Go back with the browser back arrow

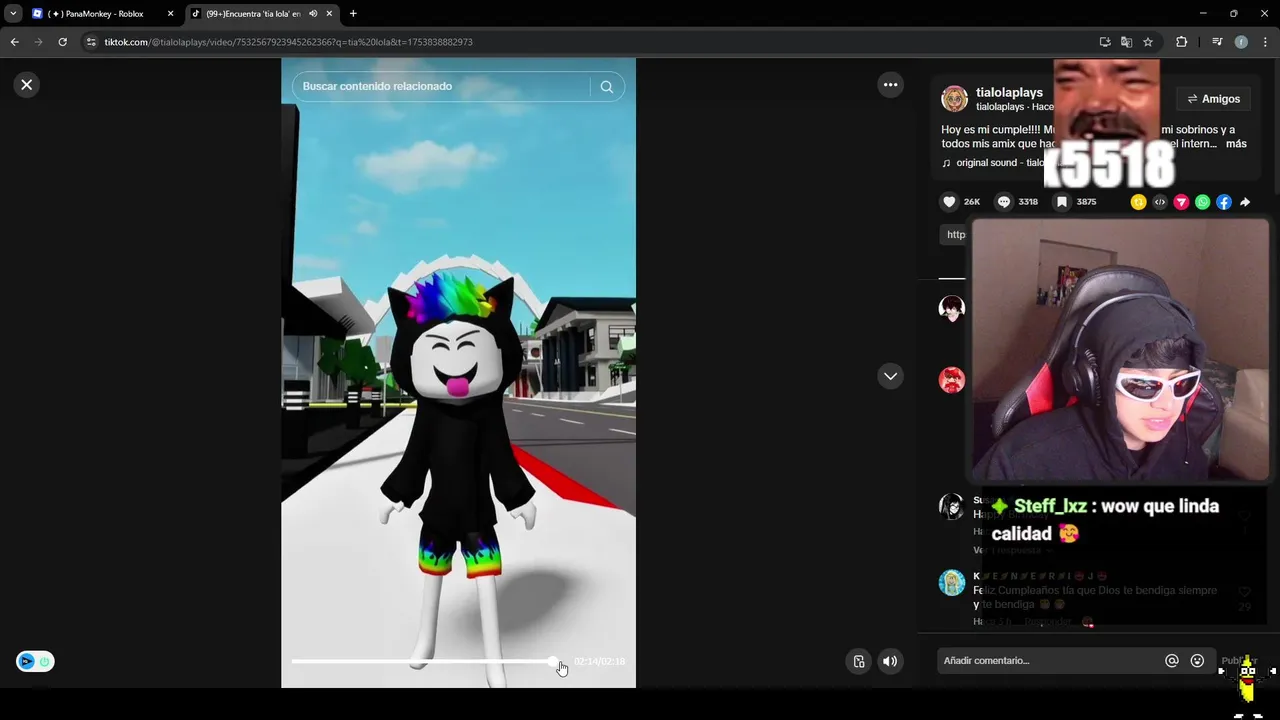[14, 42]
